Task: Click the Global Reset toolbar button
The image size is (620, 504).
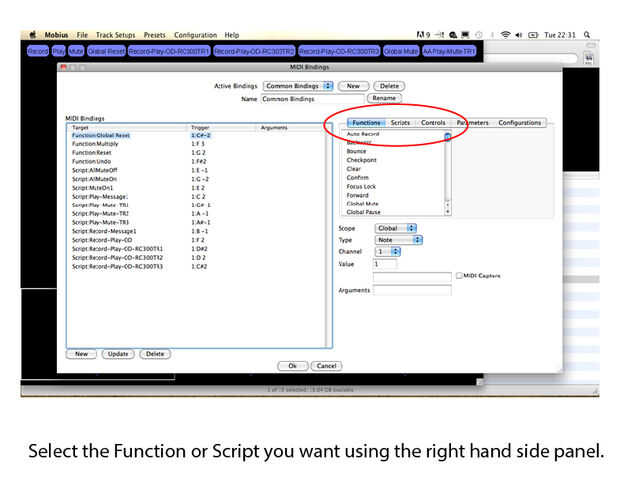Action: (x=106, y=51)
